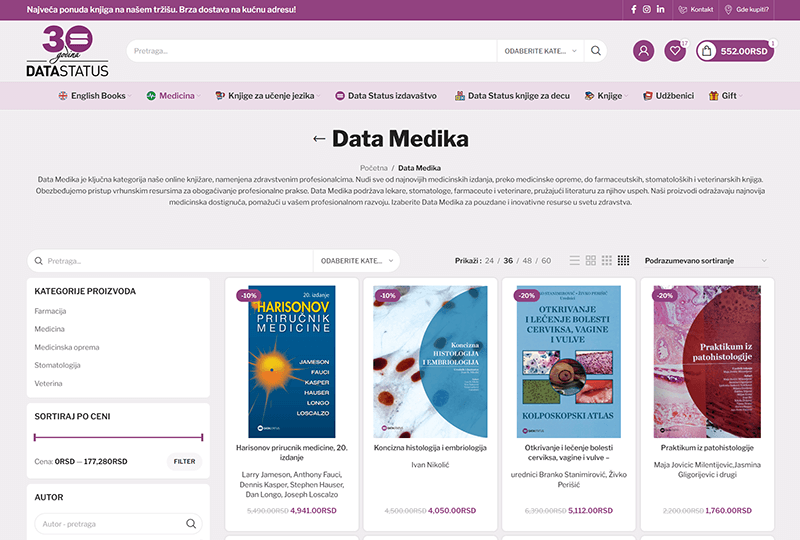Viewport: 800px width, 540px height.
Task: Open Knjige za učenje jezika menu
Action: (267, 95)
